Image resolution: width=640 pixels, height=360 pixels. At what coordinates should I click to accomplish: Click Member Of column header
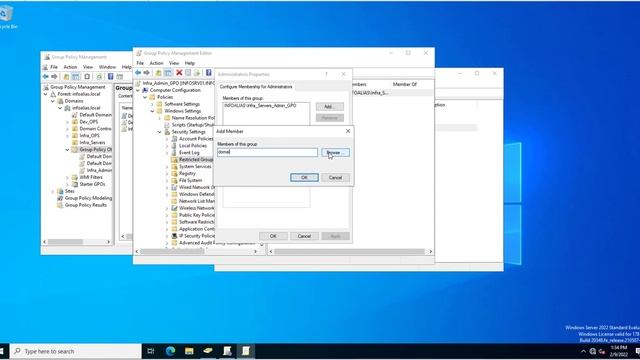404,84
